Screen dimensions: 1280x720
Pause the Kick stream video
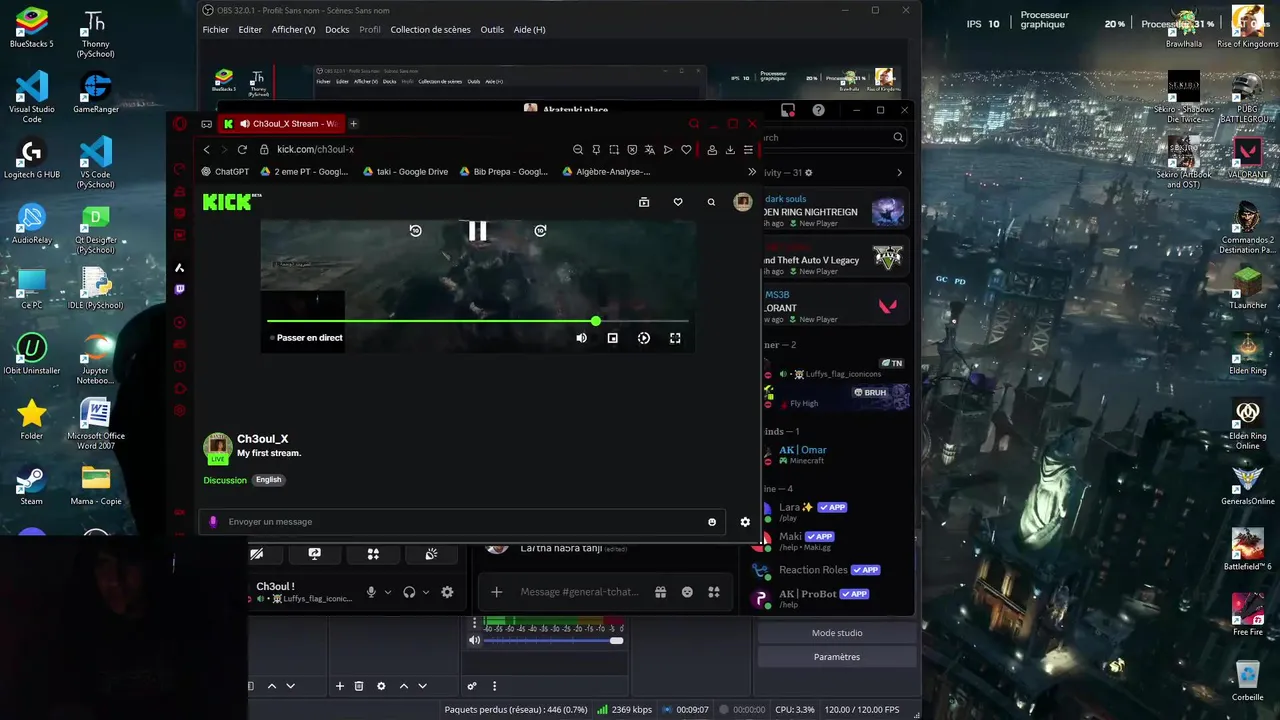[x=478, y=231]
